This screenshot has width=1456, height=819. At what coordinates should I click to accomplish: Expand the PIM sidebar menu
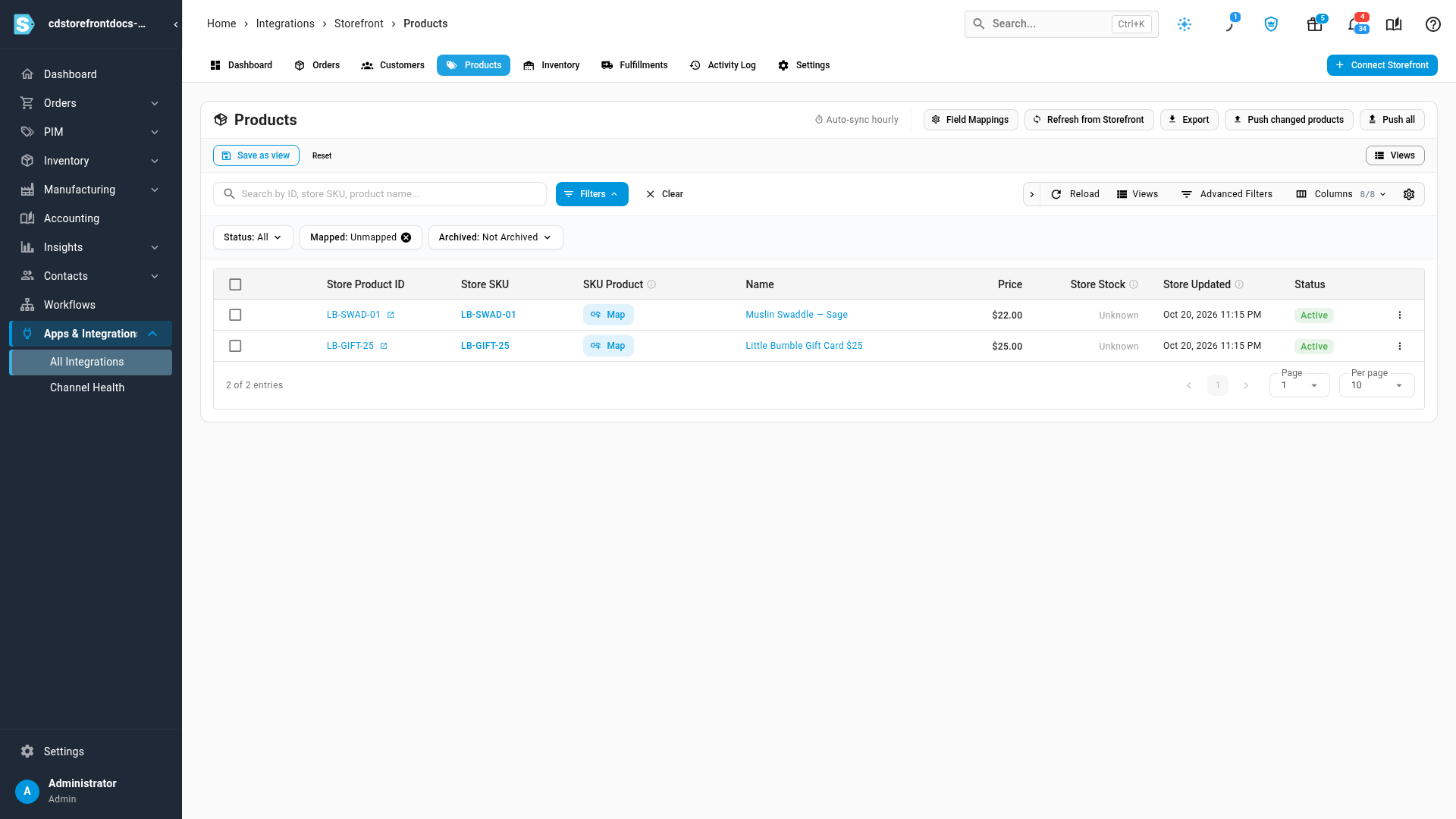91,132
